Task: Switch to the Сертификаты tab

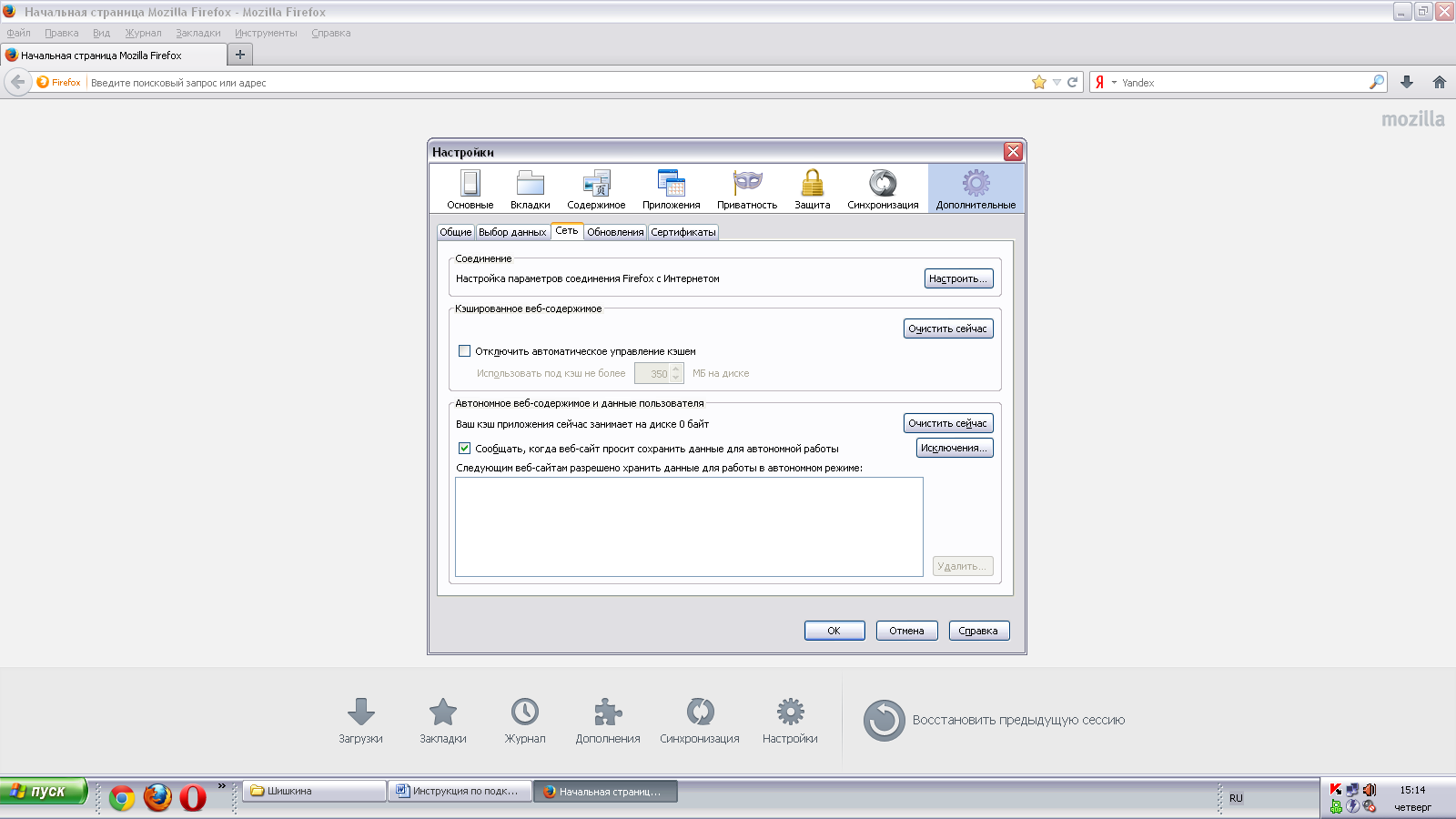Action: pos(683,232)
